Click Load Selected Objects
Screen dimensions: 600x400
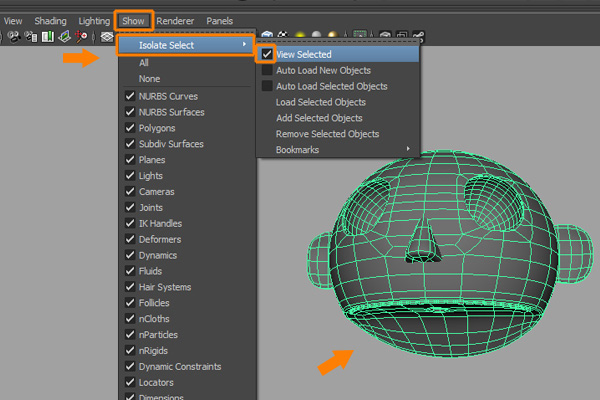(x=320, y=102)
